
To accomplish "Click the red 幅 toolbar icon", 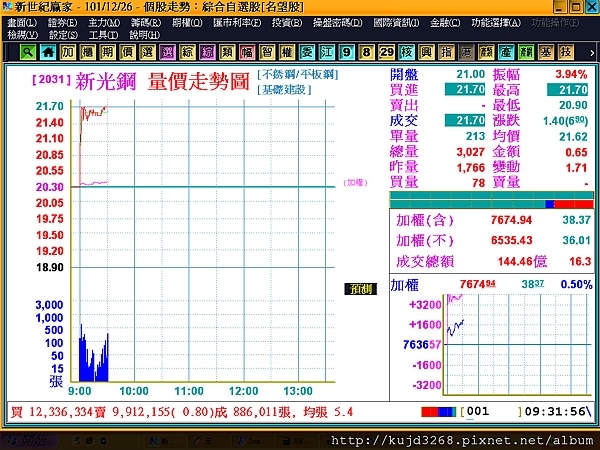I will [247, 52].
